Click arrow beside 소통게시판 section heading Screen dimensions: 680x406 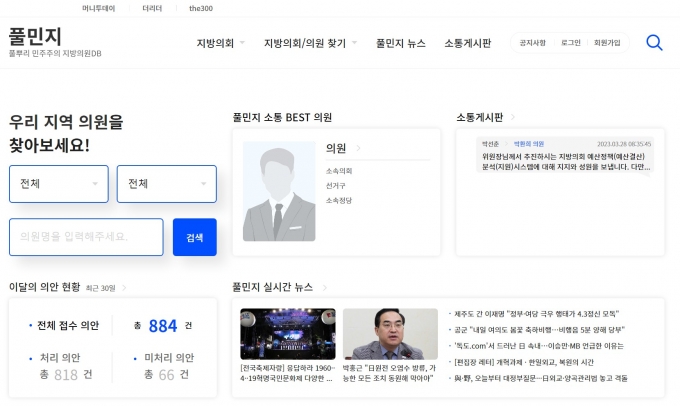(x=512, y=117)
